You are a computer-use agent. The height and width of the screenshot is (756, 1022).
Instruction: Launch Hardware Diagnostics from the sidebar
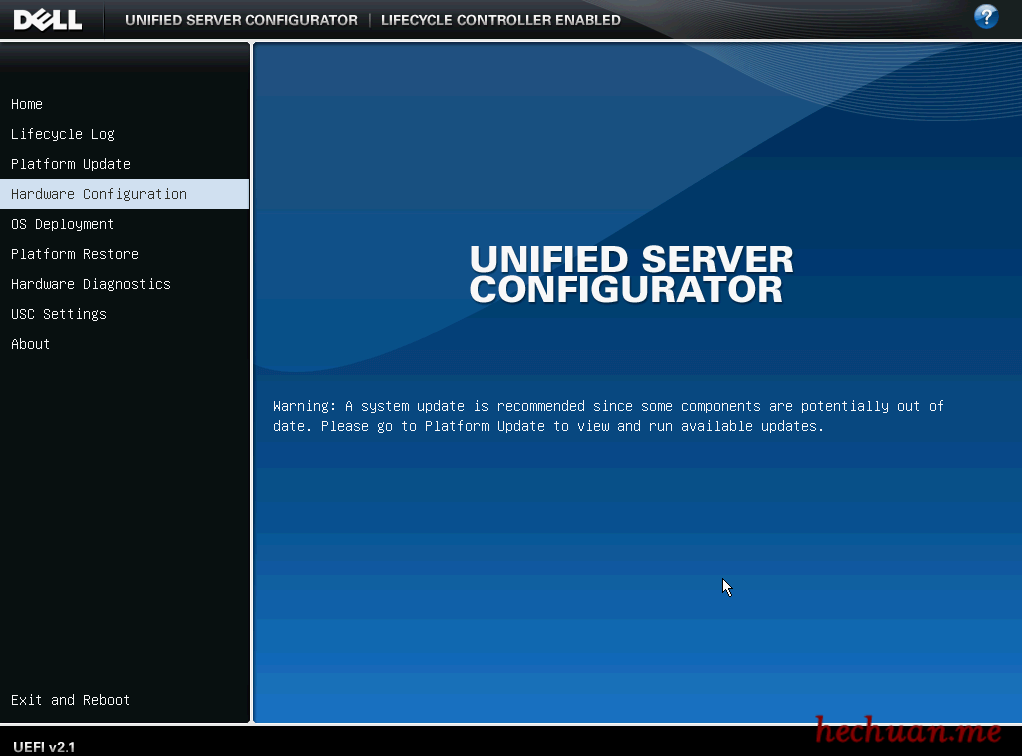coord(91,284)
